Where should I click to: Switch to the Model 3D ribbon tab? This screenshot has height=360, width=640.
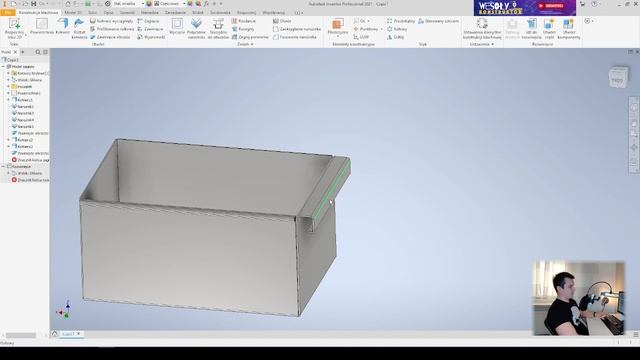(73, 13)
